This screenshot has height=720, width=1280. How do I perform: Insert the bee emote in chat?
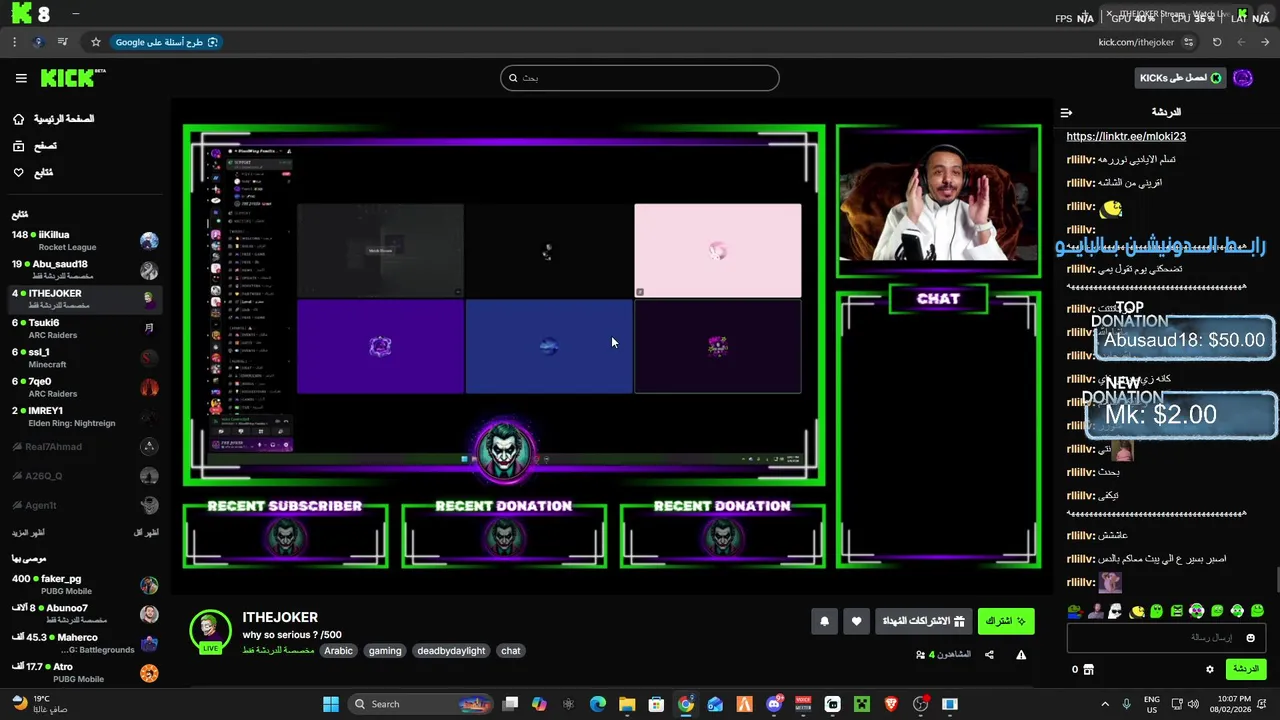click(1136, 611)
